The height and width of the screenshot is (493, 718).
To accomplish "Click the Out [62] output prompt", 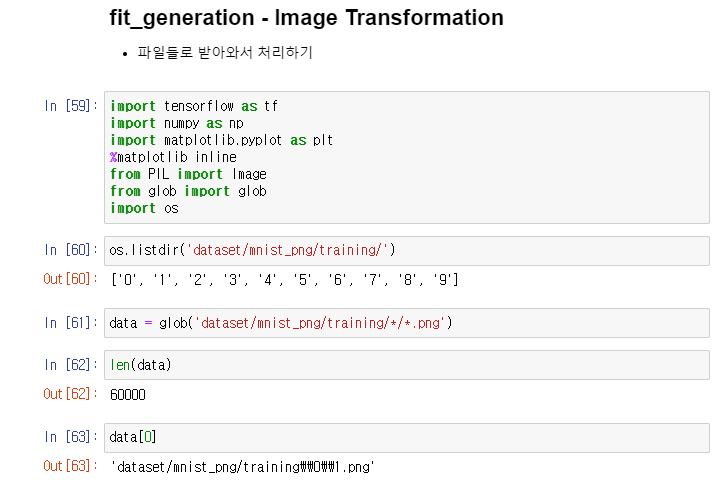I will pos(71,394).
